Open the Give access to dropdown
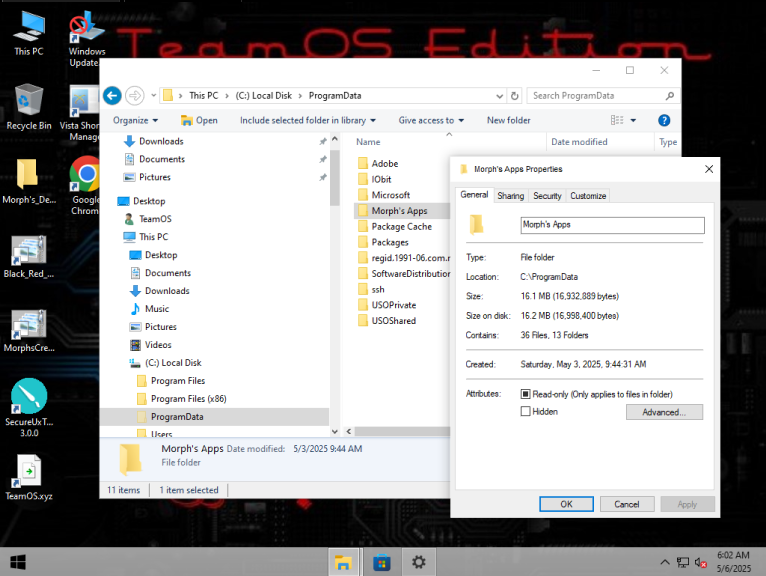The image size is (766, 576). click(x=431, y=120)
